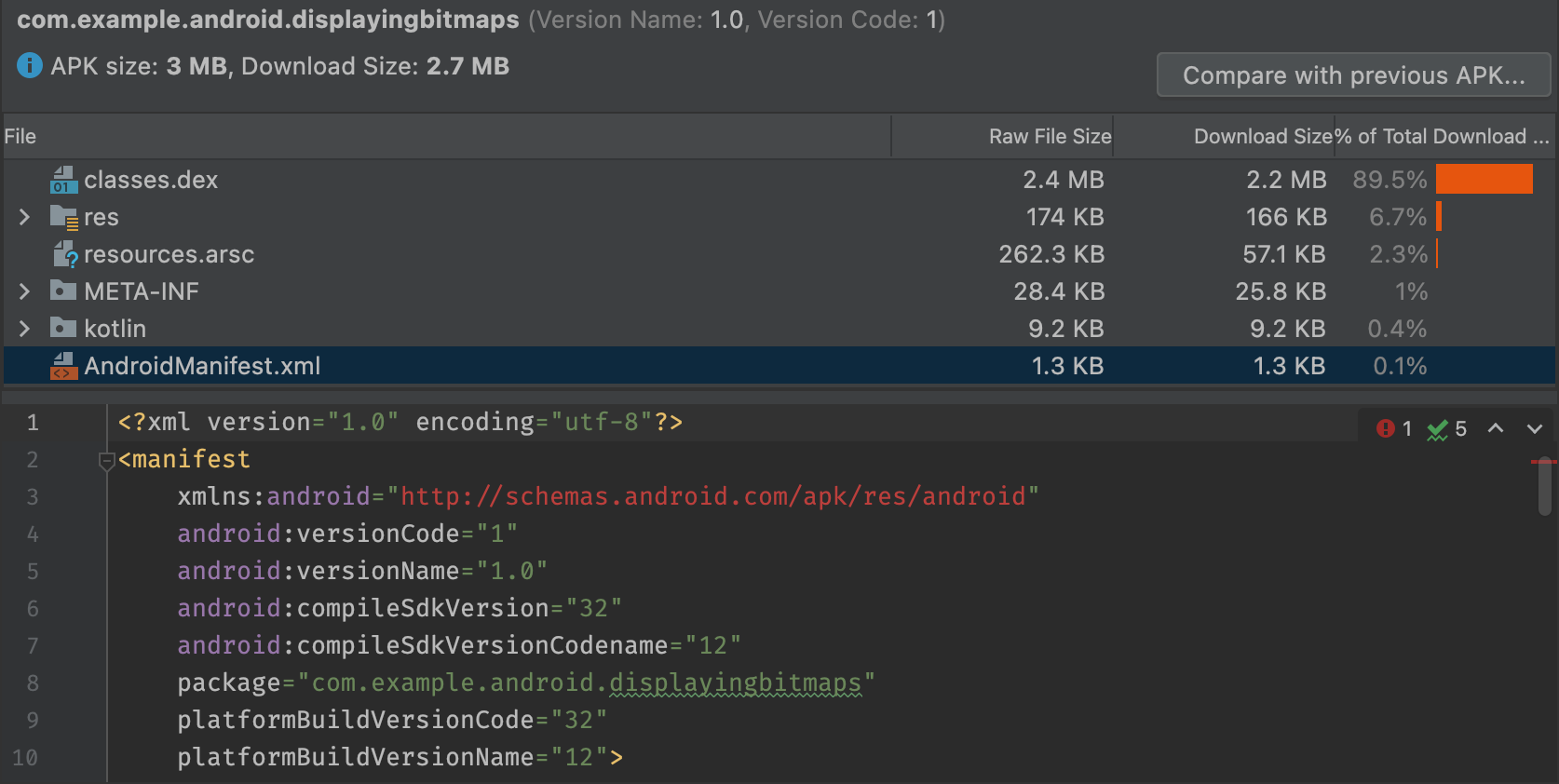Click the editor vertical scrollbar
This screenshot has width=1559, height=784.
click(1544, 486)
